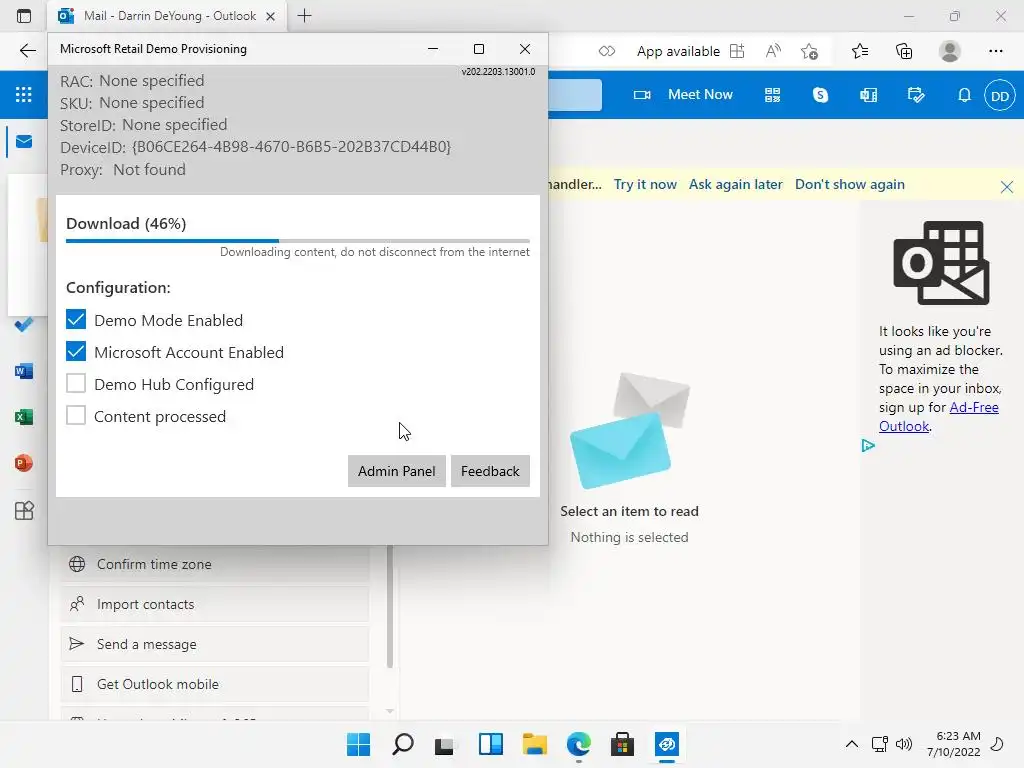Open the My Day calendar-check icon
Screen dimensions: 1024x768
[x=916, y=95]
